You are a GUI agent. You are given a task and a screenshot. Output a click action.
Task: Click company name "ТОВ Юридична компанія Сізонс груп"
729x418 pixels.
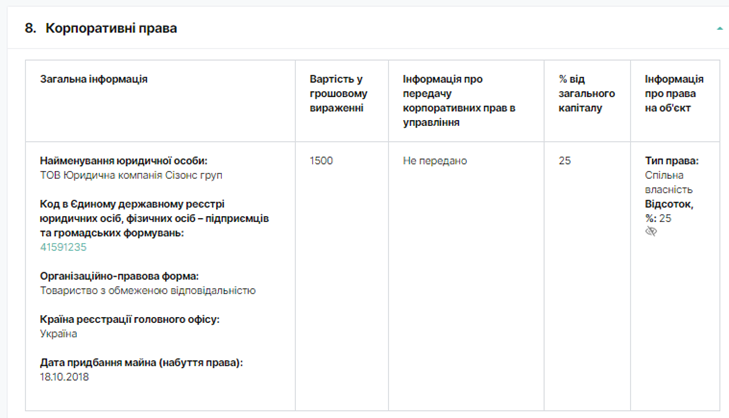(x=130, y=175)
